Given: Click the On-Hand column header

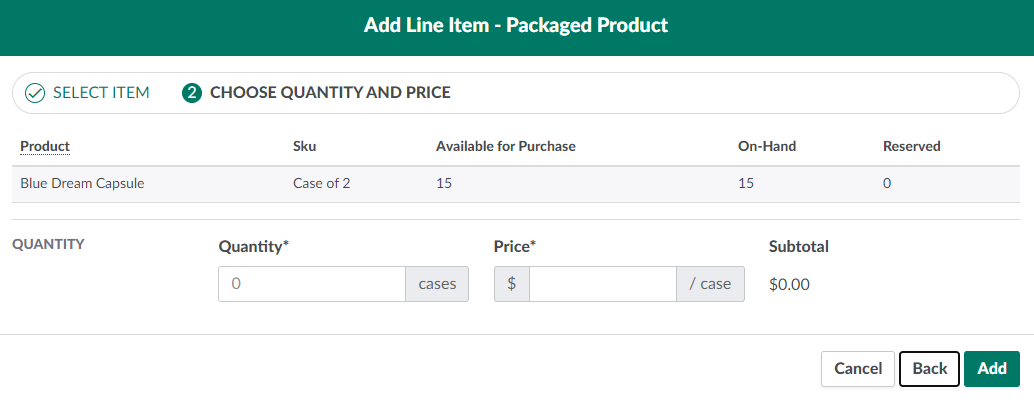Looking at the screenshot, I should 765,146.
